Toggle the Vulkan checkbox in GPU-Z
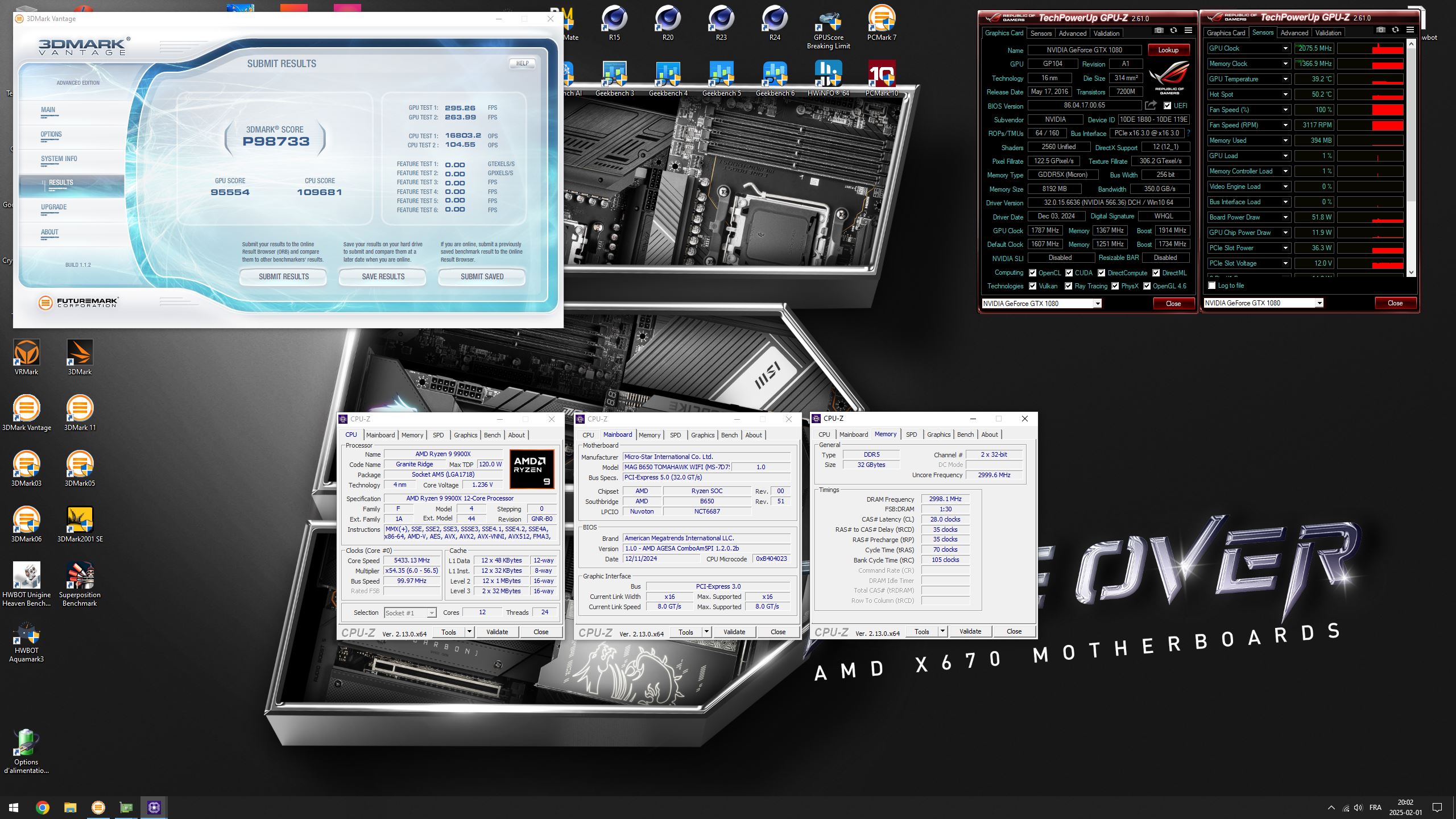Viewport: 1456px width, 819px height. (x=1033, y=286)
